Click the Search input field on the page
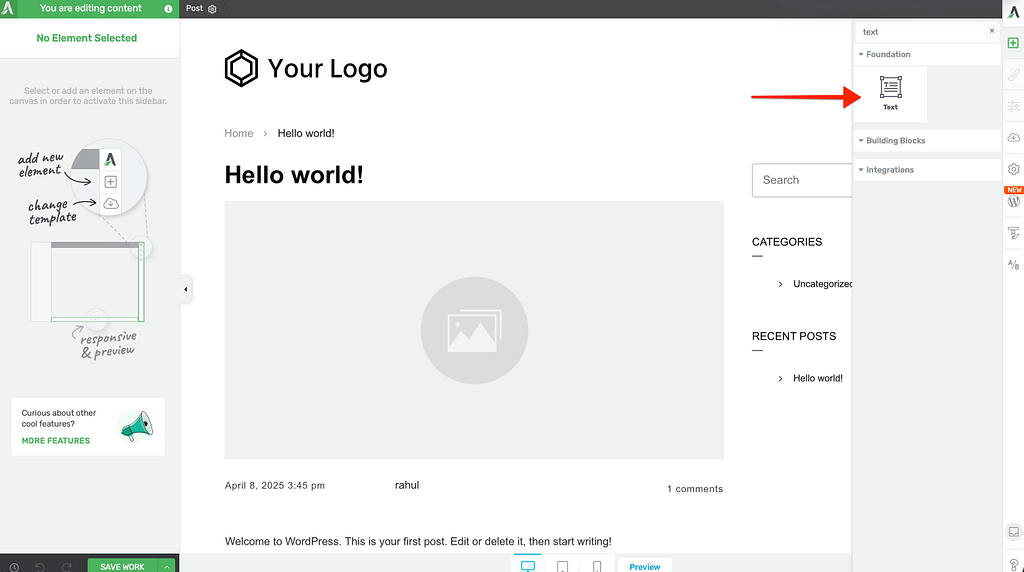Image resolution: width=1024 pixels, height=572 pixels. point(800,180)
